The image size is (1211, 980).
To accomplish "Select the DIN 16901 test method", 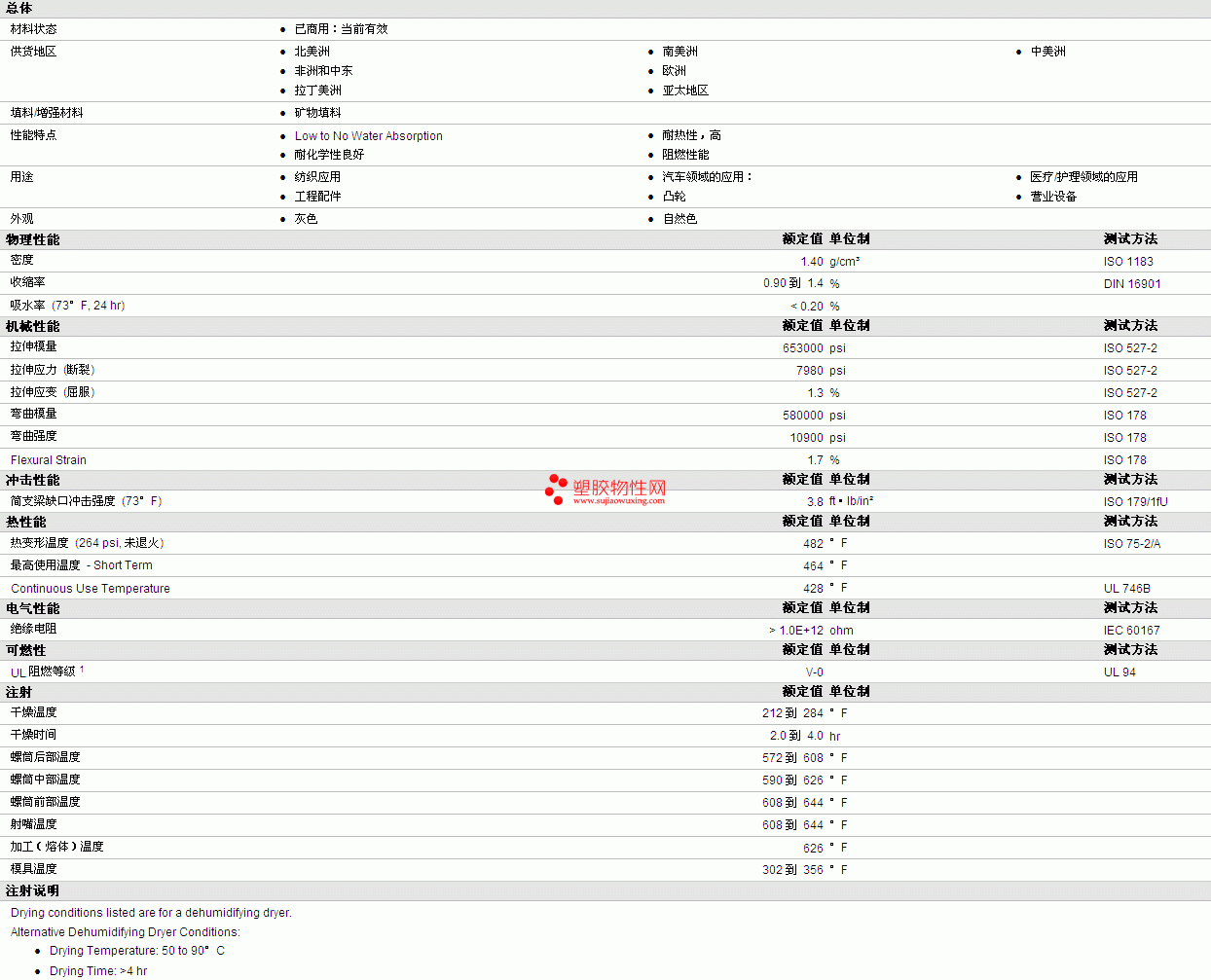I will [x=1132, y=284].
